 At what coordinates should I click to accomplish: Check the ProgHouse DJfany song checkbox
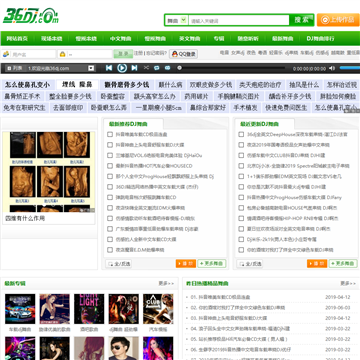point(241,197)
